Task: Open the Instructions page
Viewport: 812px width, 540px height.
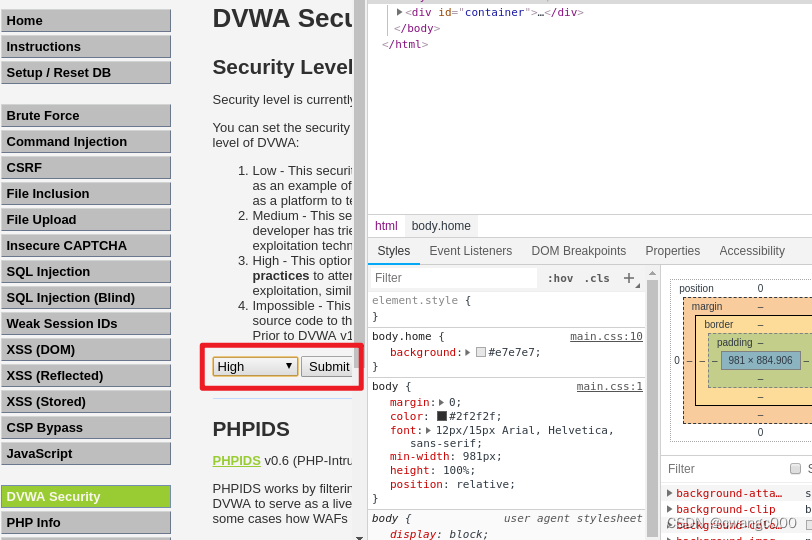Action: point(86,47)
